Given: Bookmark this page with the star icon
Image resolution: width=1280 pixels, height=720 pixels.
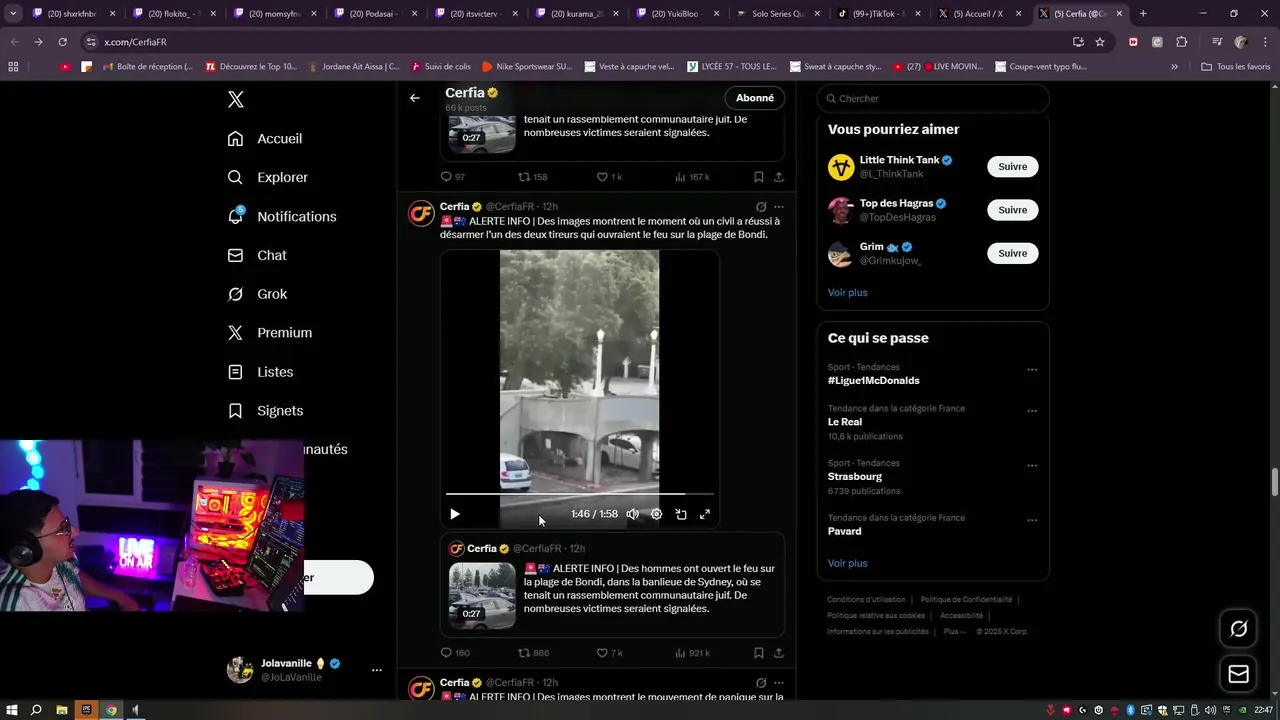Looking at the screenshot, I should coord(1100,42).
